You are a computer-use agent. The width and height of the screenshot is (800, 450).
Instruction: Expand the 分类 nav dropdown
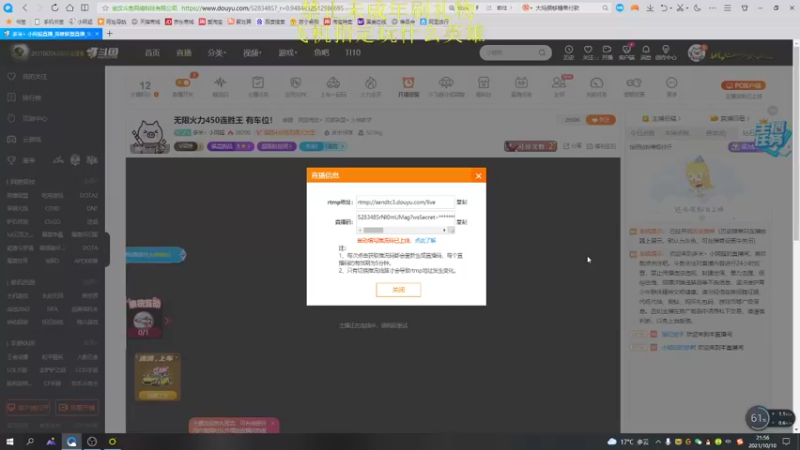(x=217, y=53)
